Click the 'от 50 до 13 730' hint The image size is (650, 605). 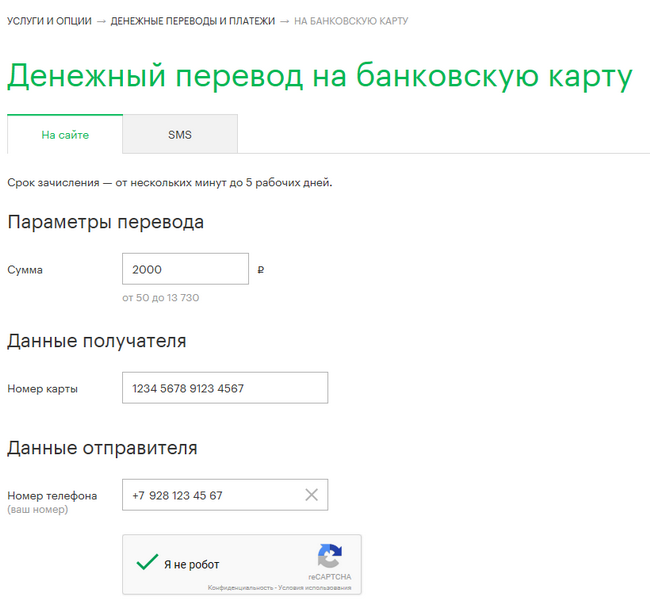(x=160, y=298)
